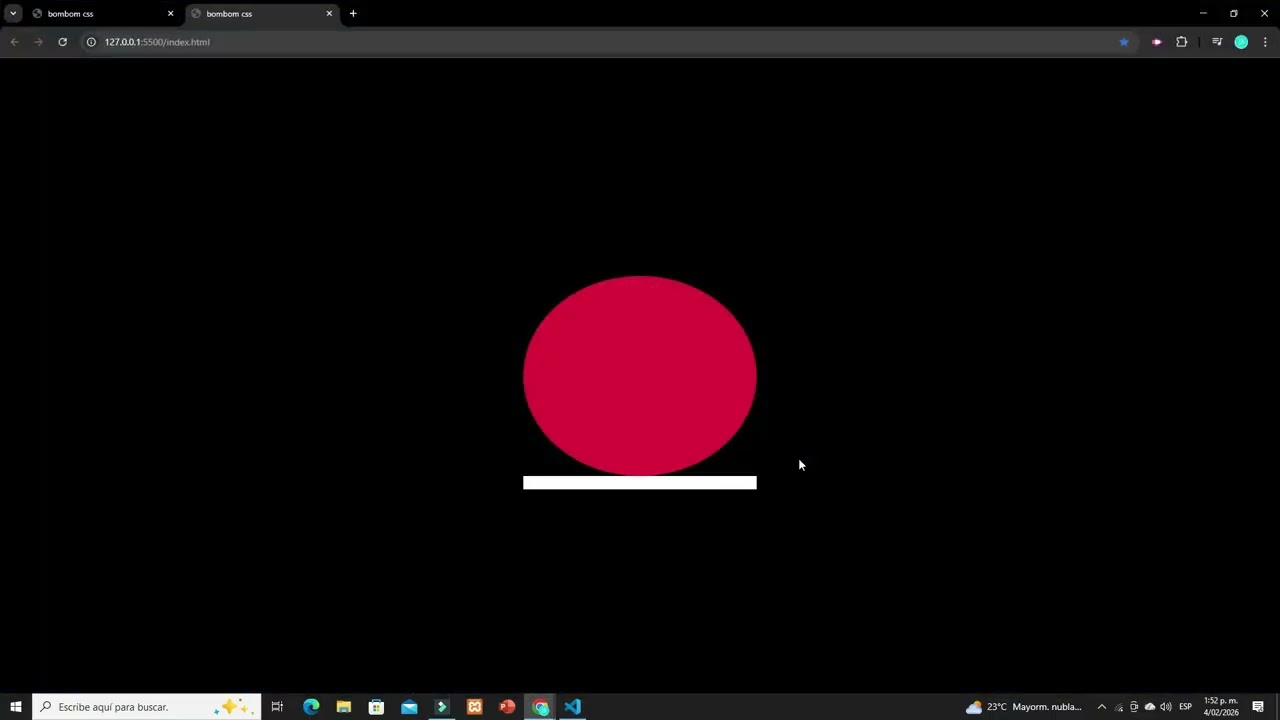Open Task View in taskbar

(277, 707)
